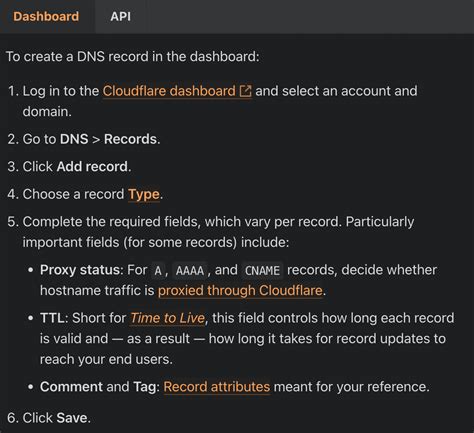This screenshot has height=433, width=474.
Task: Click the inline code chip labeled A
Action: 158,270
